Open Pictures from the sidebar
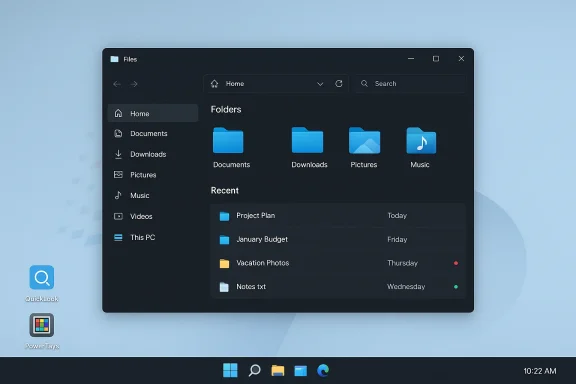 coord(153,175)
